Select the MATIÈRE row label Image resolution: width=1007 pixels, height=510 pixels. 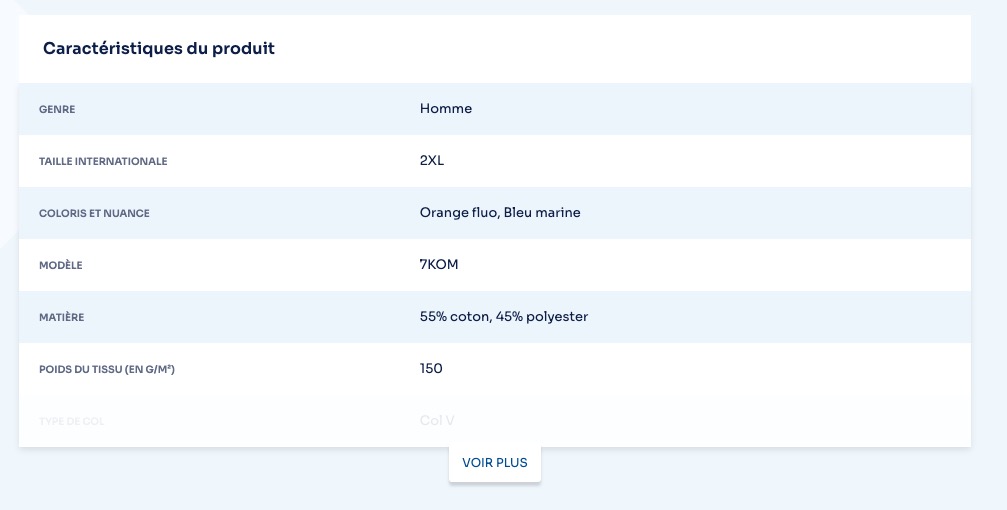[62, 317]
